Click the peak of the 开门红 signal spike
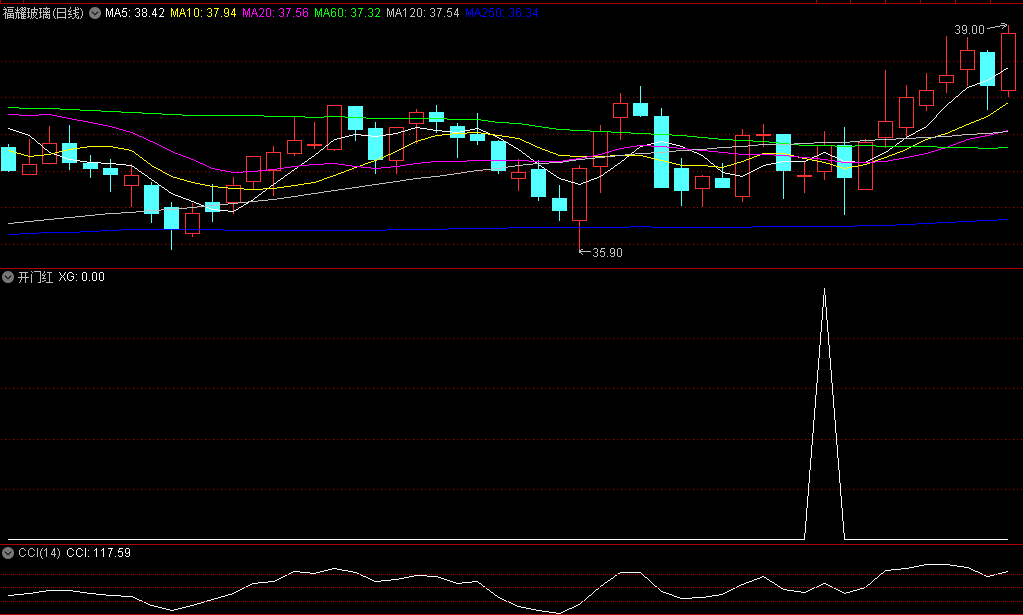 pyautogui.click(x=825, y=289)
